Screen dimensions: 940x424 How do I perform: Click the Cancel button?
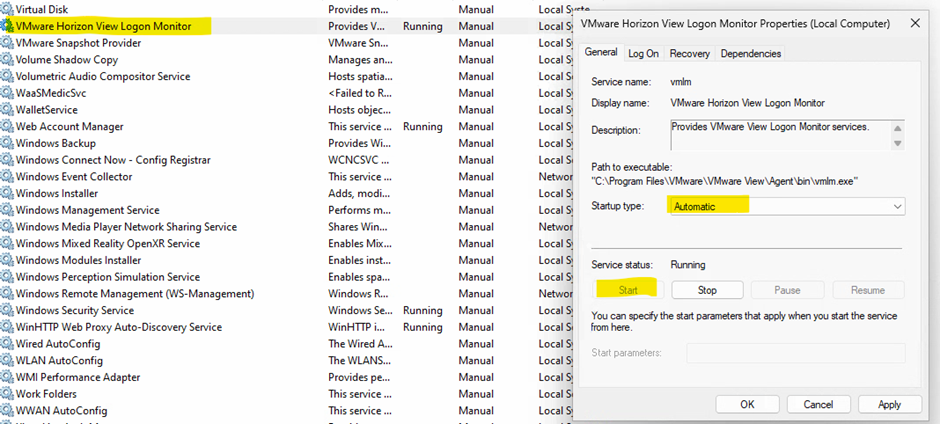point(817,404)
